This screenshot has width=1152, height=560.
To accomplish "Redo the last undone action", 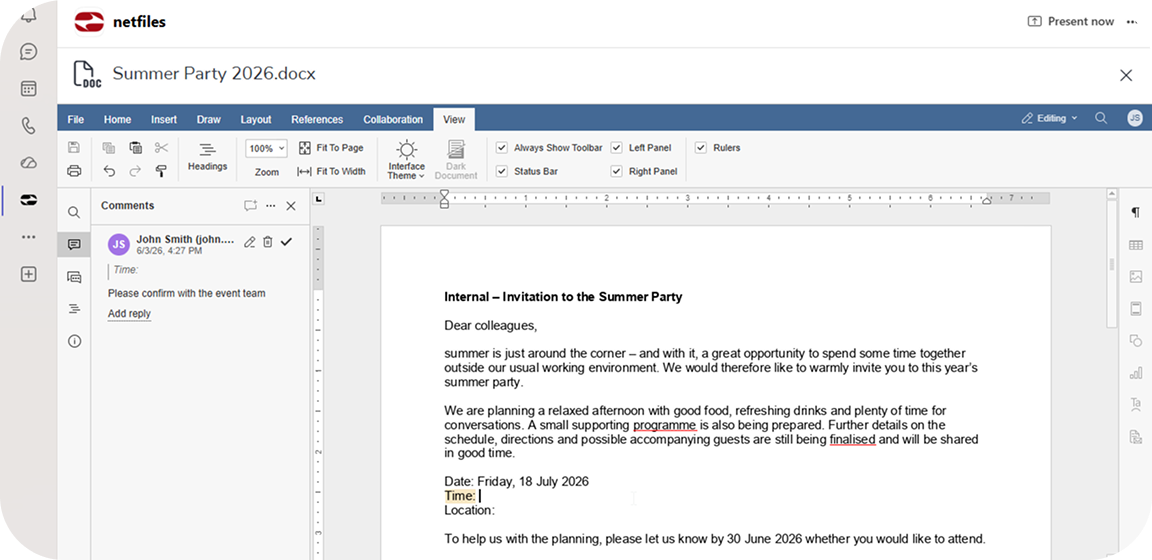I will pos(135,171).
